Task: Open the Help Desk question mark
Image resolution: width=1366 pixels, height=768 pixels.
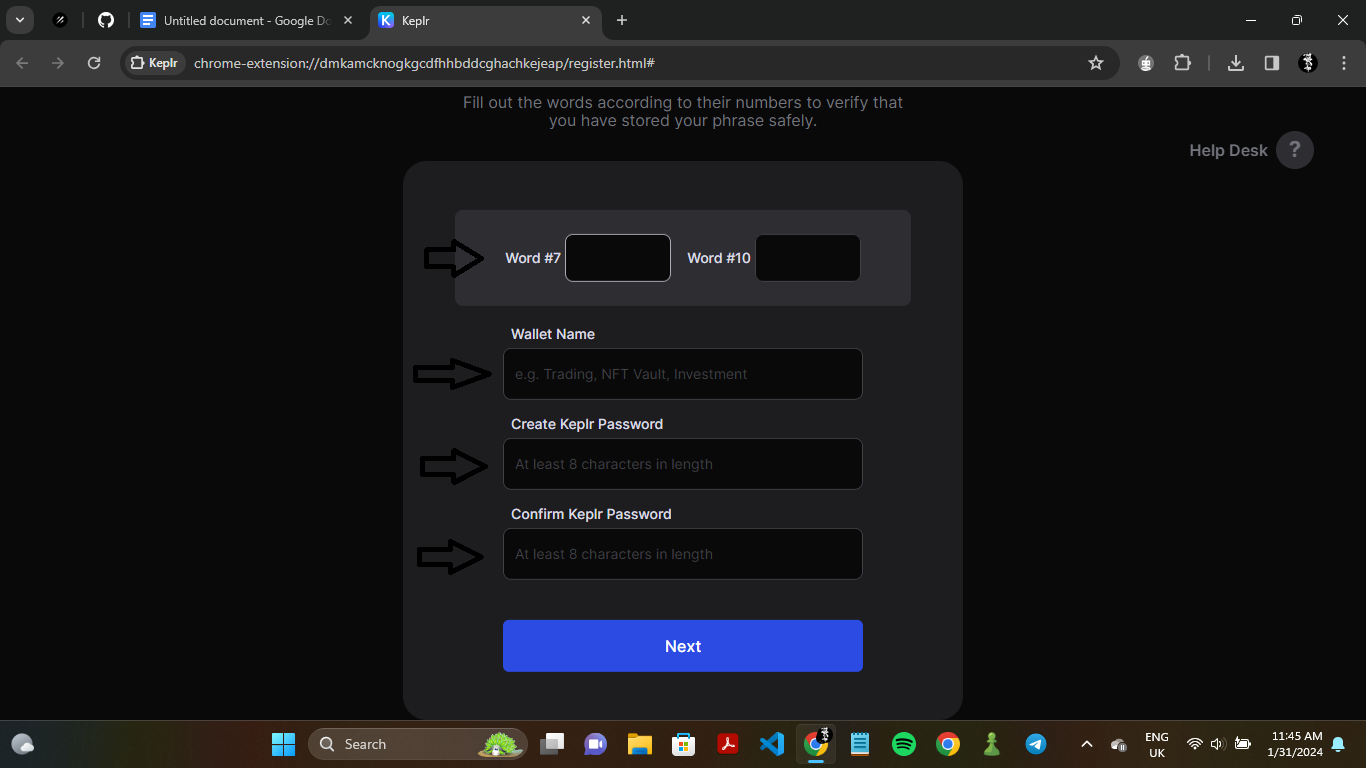Action: pyautogui.click(x=1295, y=150)
